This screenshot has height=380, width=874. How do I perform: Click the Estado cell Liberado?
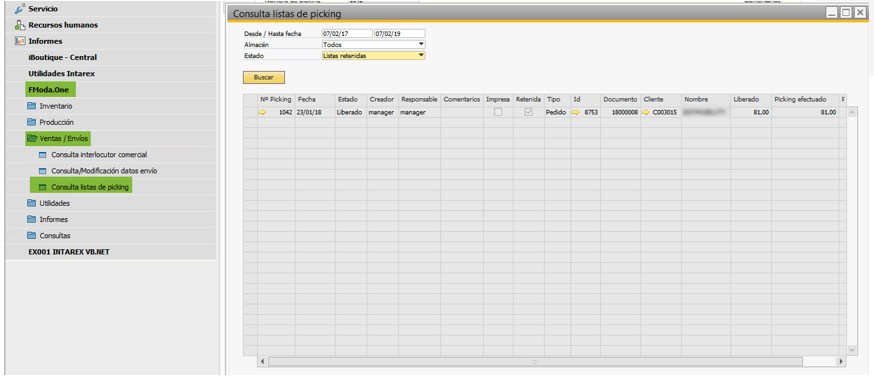pyautogui.click(x=351, y=112)
